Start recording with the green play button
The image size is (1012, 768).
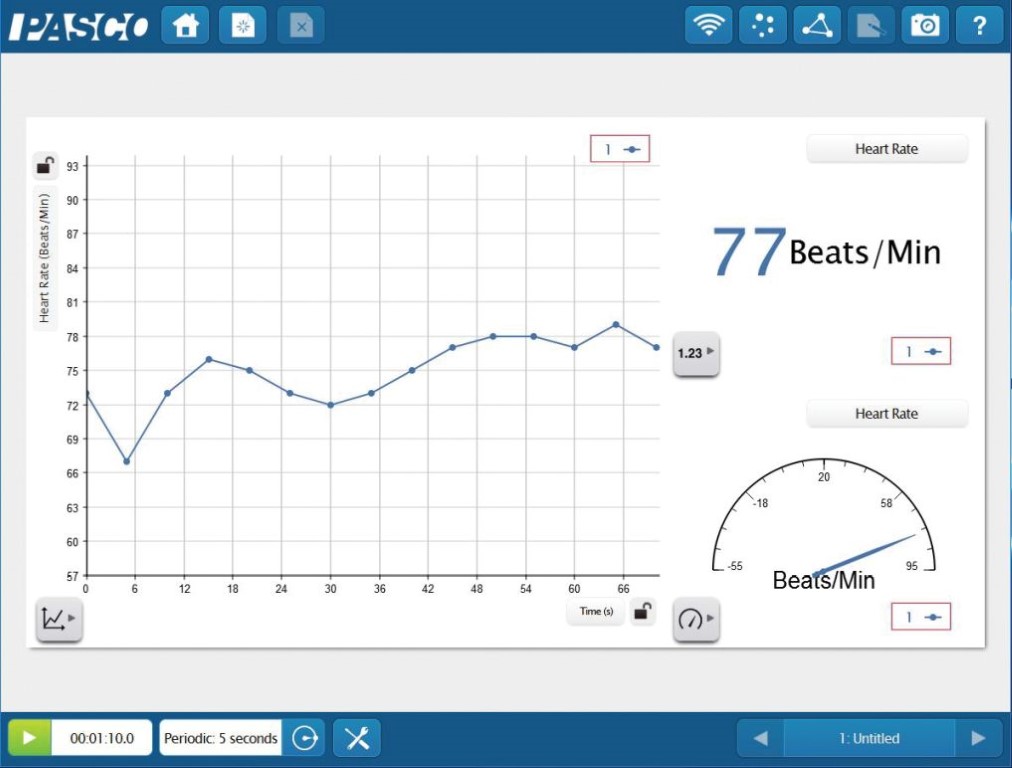pos(30,739)
